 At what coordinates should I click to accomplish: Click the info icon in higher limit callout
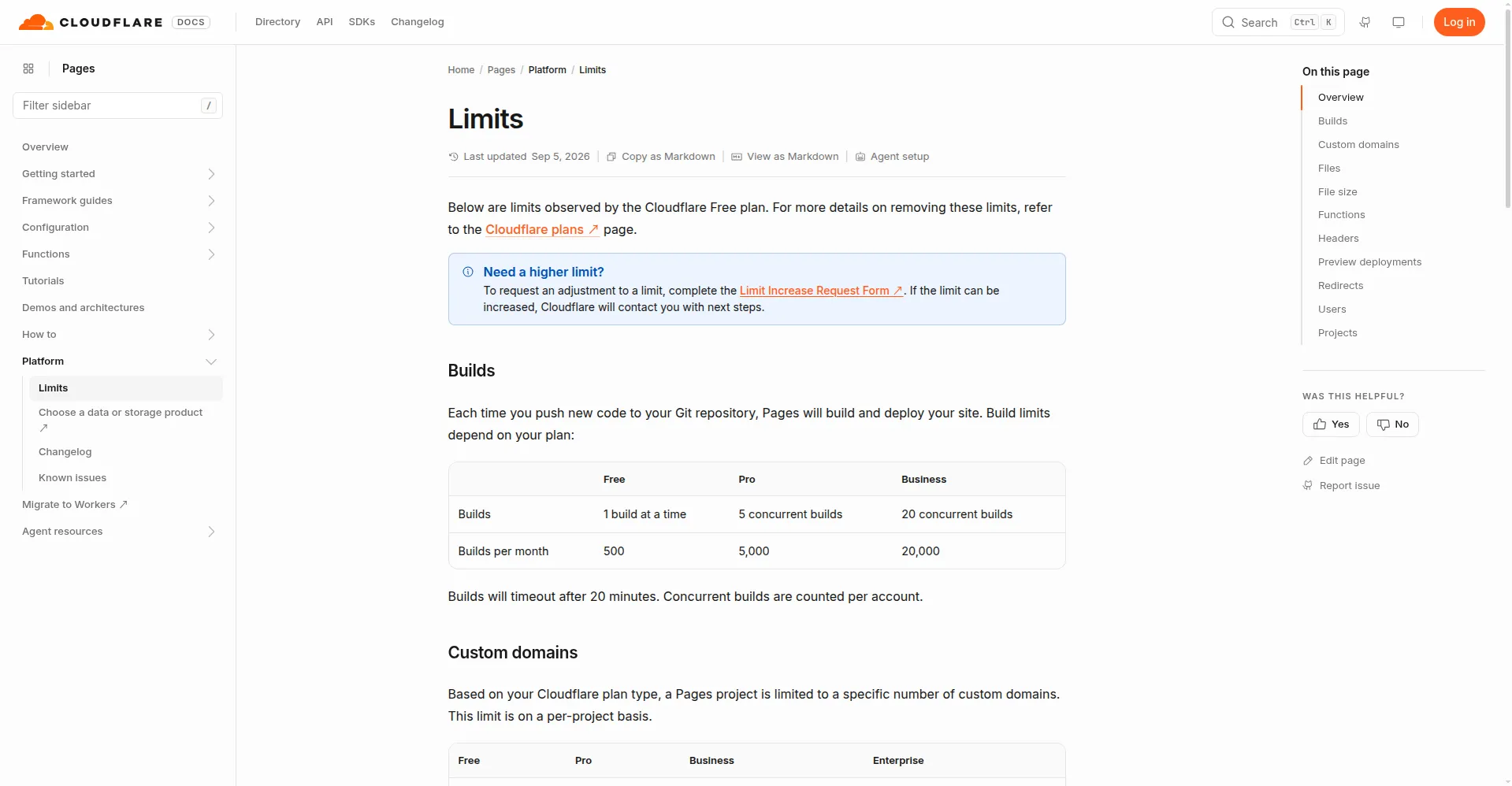(468, 272)
